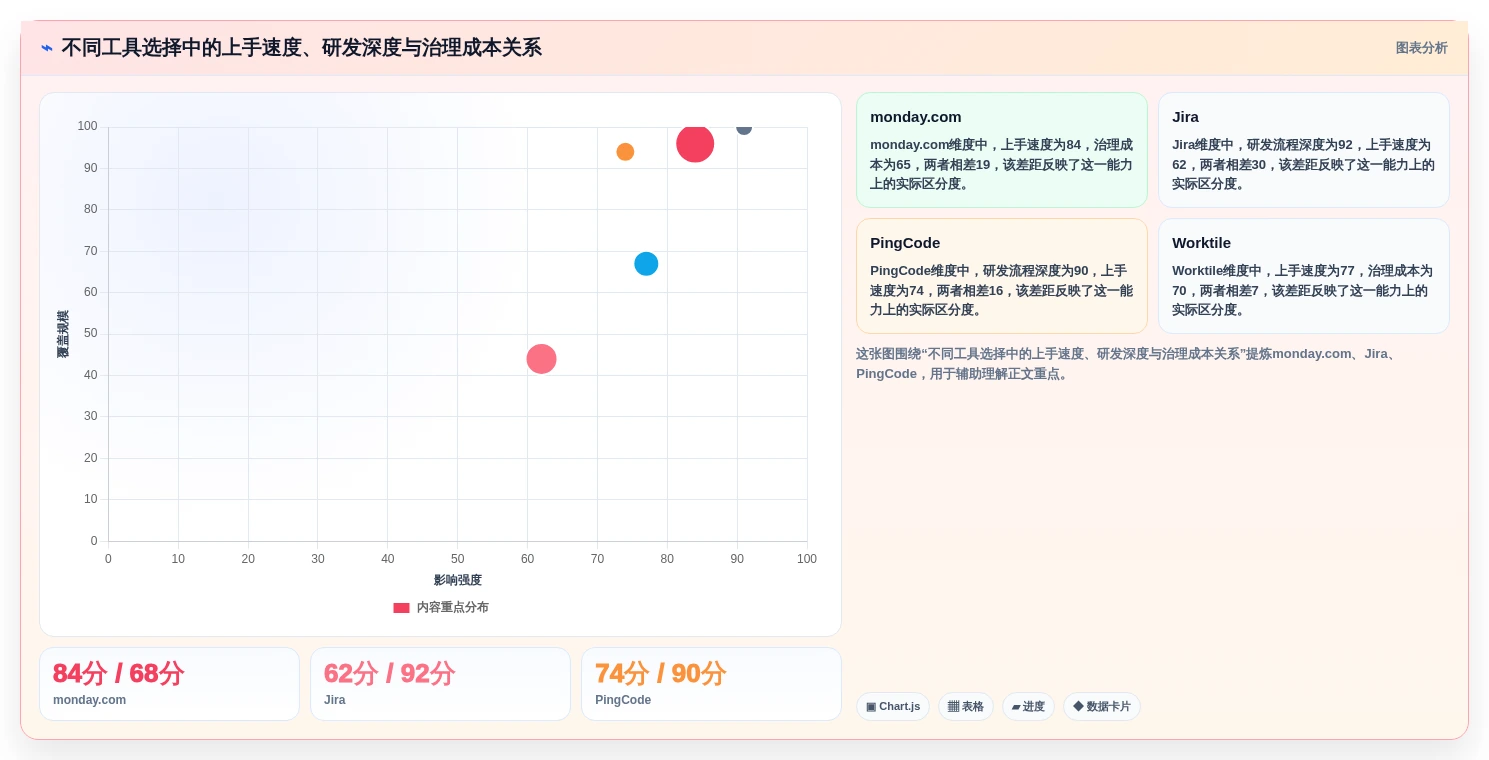The image size is (1489, 760).
Task: Click the 进度 tag chip
Action: (x=1028, y=706)
